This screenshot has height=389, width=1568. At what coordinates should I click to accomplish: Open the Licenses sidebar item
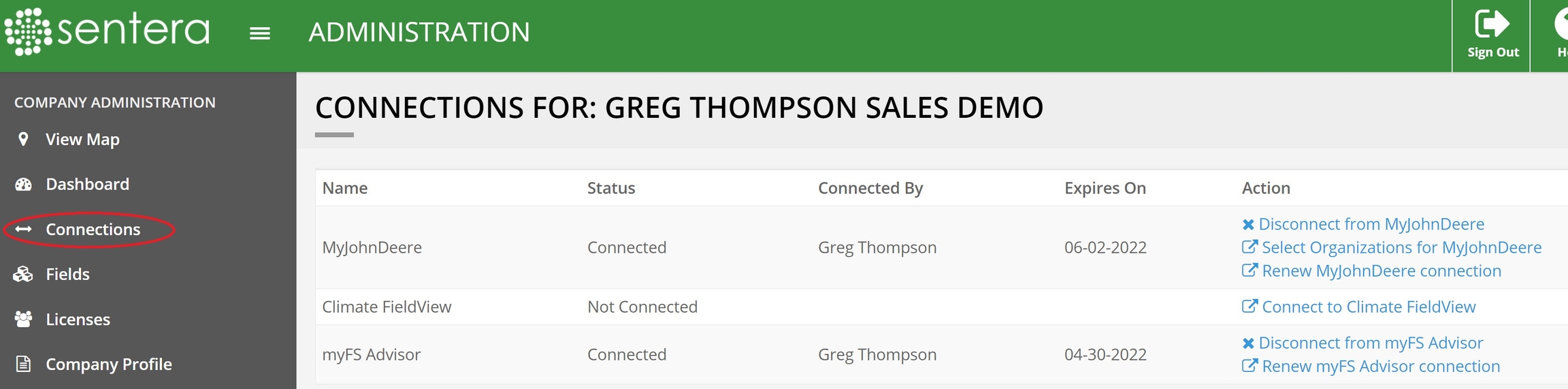pyautogui.click(x=78, y=320)
